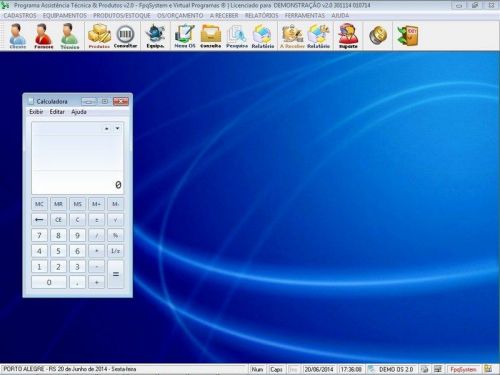Open the Técnico icon
This screenshot has height=375, width=500.
point(70,36)
